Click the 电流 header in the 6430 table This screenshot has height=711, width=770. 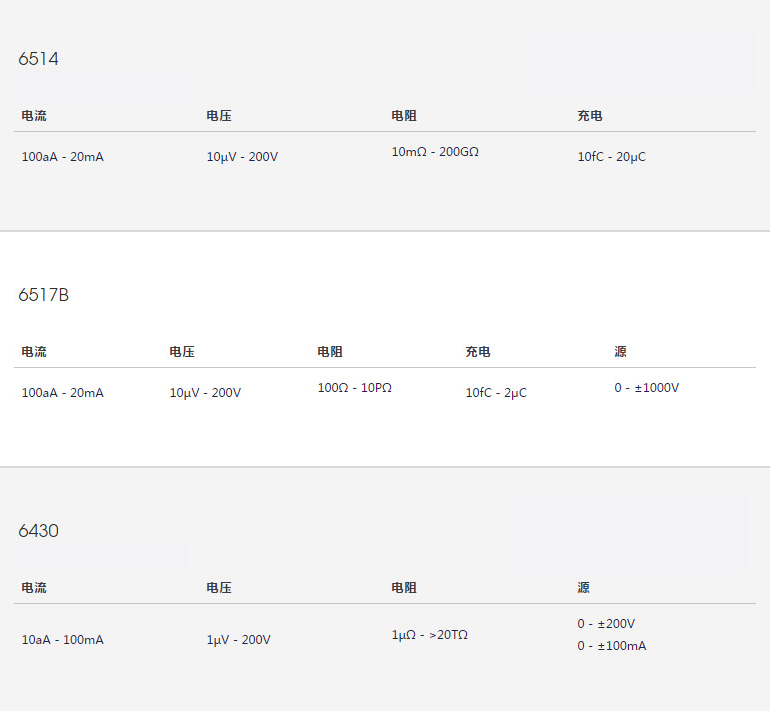point(34,588)
